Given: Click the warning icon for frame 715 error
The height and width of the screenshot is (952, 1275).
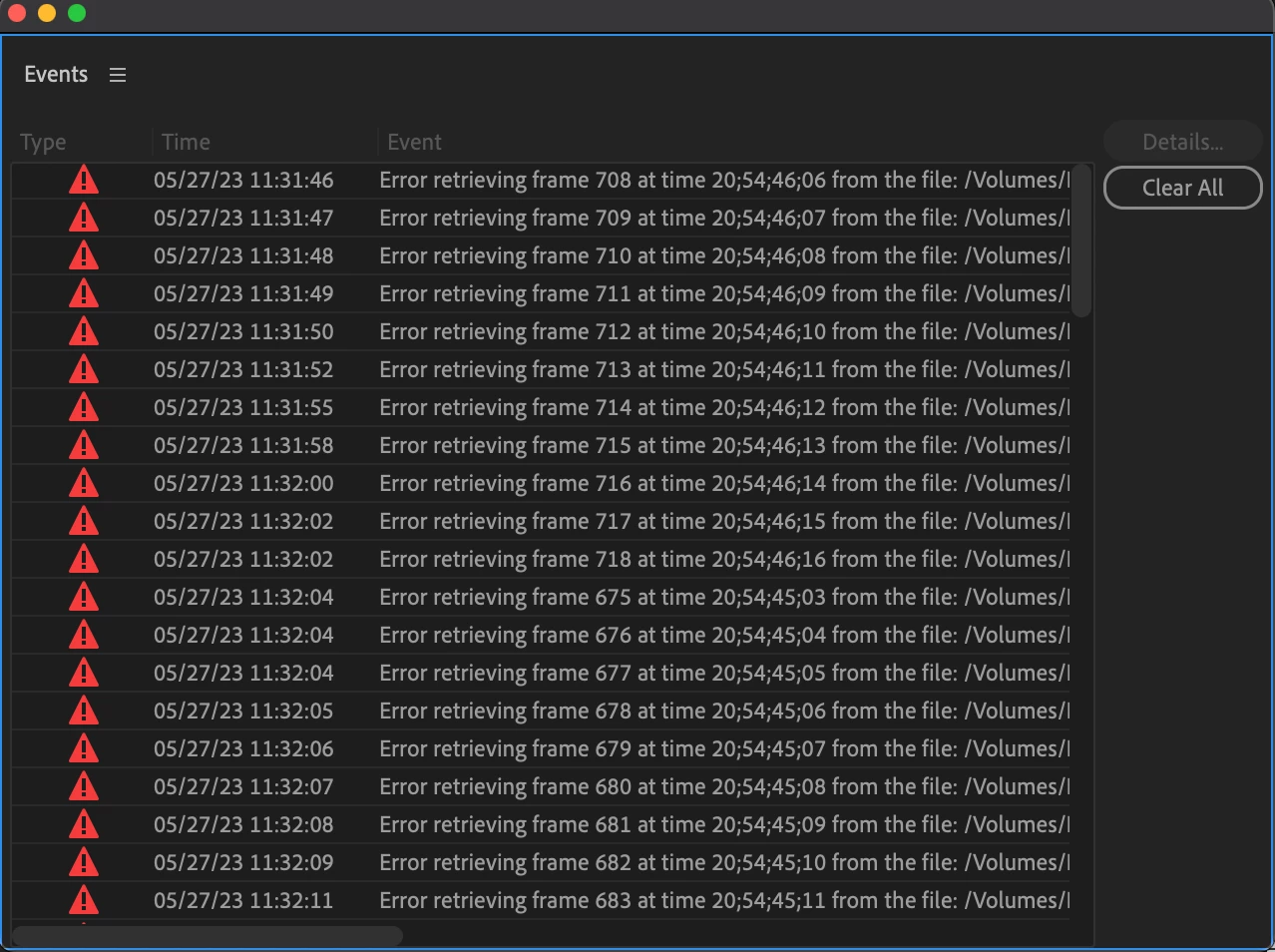Looking at the screenshot, I should [84, 445].
